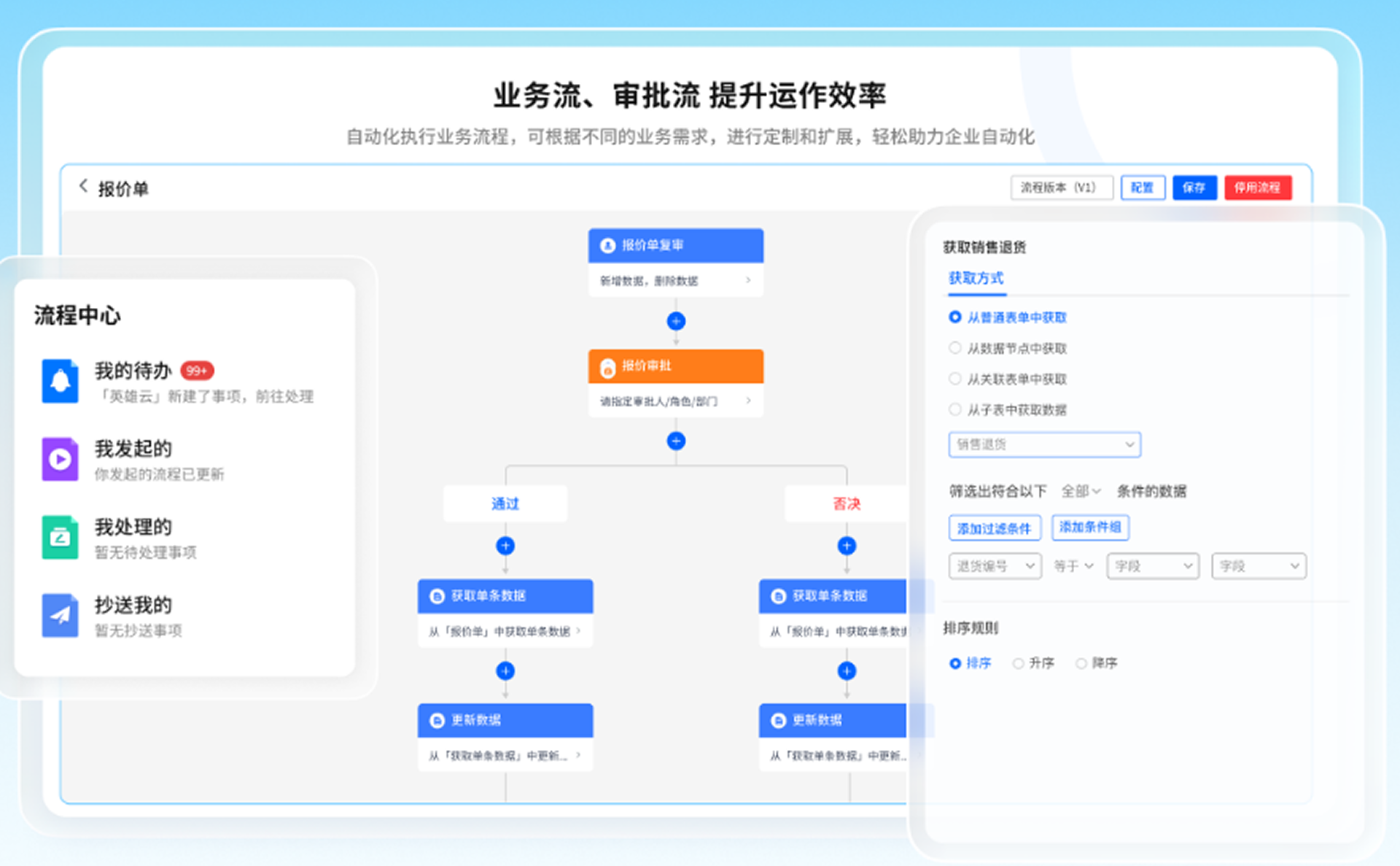
Task: Click the icon on the left 更新数据 node header
Action: pyautogui.click(x=437, y=721)
